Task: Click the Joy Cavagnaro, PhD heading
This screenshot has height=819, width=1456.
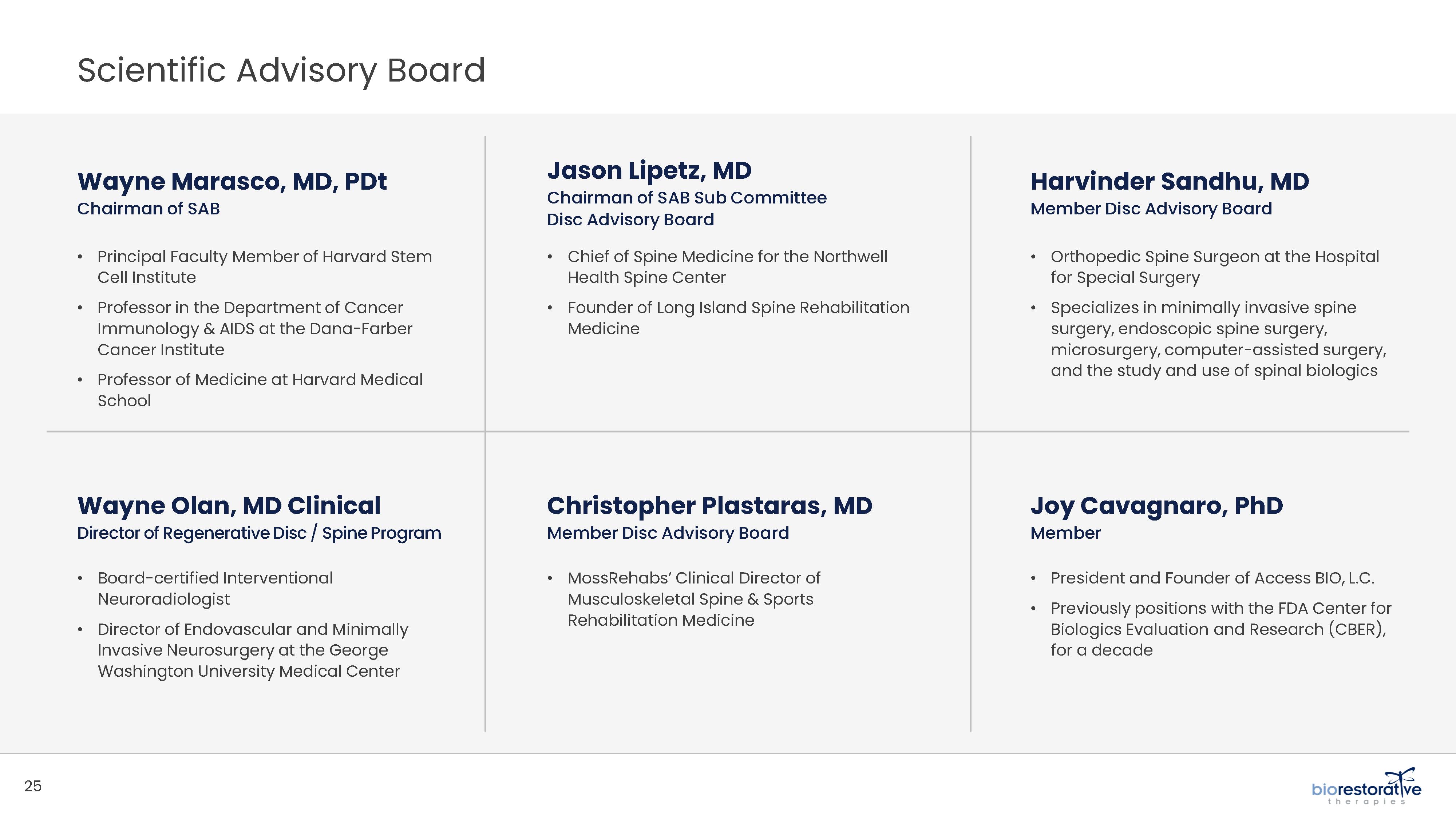Action: click(1156, 506)
